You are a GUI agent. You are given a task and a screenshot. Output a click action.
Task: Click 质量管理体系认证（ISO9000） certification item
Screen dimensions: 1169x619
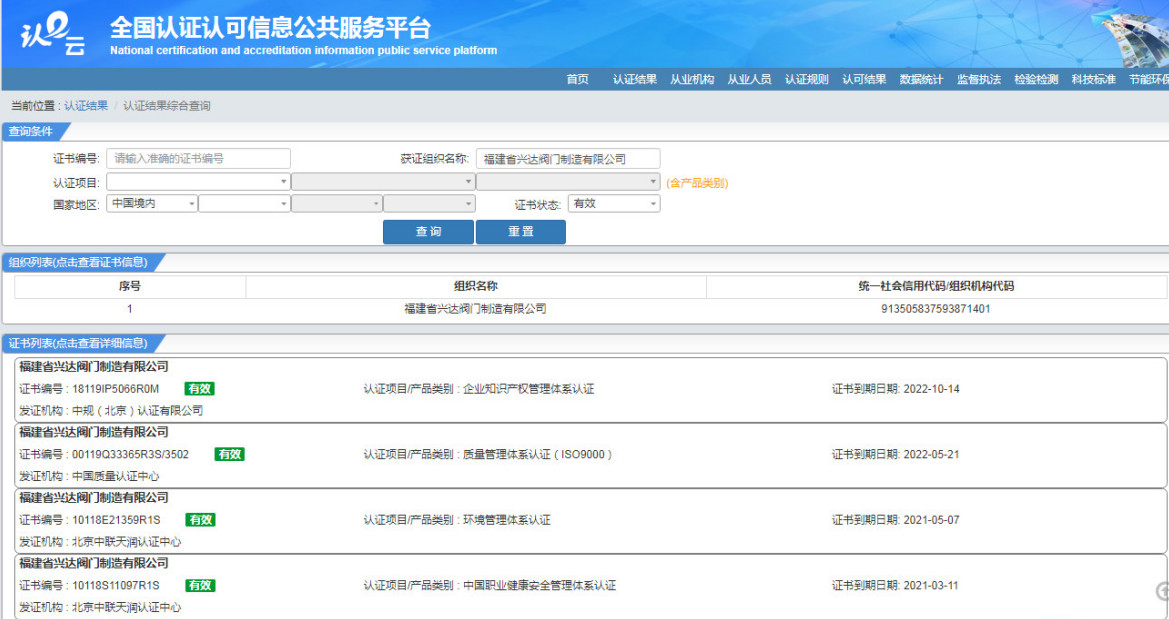[538, 454]
